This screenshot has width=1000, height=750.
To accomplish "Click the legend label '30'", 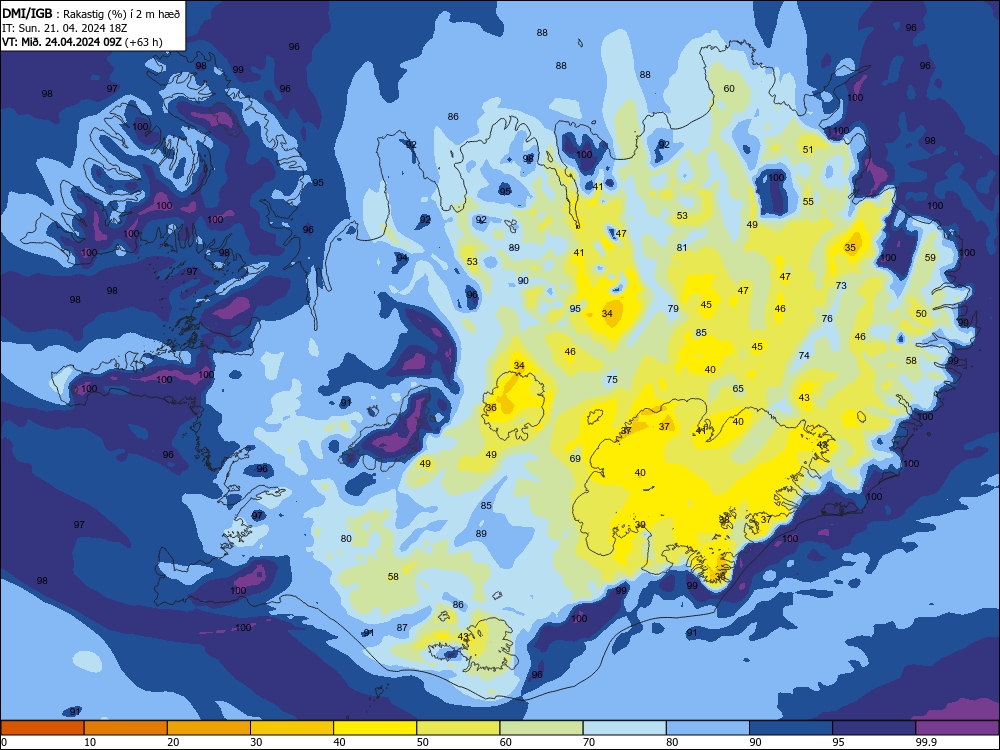I will pos(256,742).
